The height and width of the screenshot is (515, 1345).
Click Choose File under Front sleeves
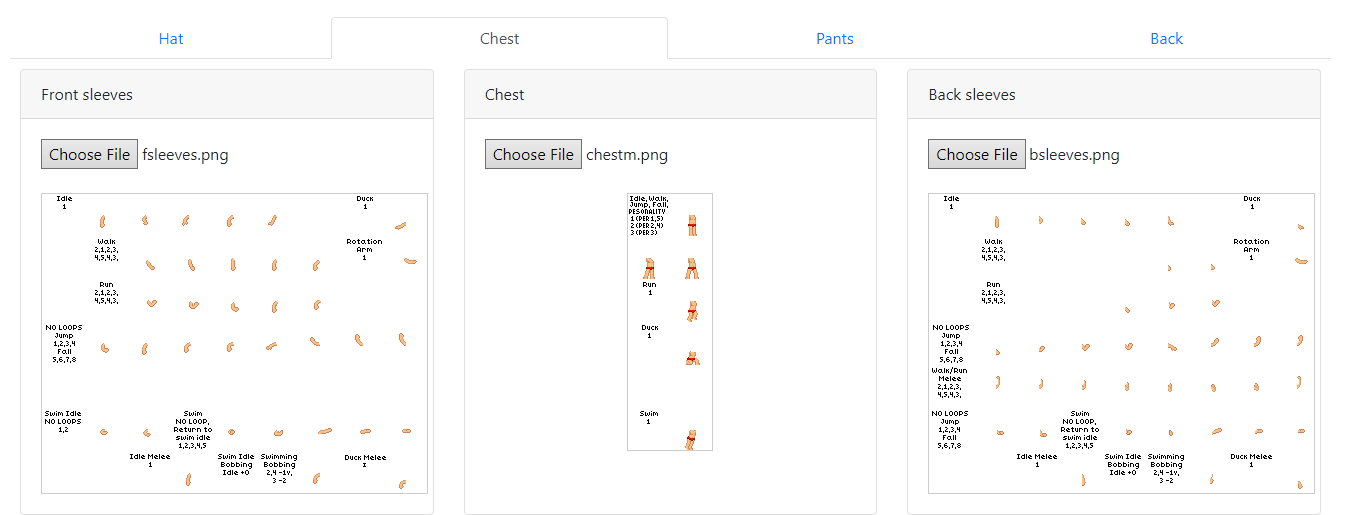pos(89,154)
